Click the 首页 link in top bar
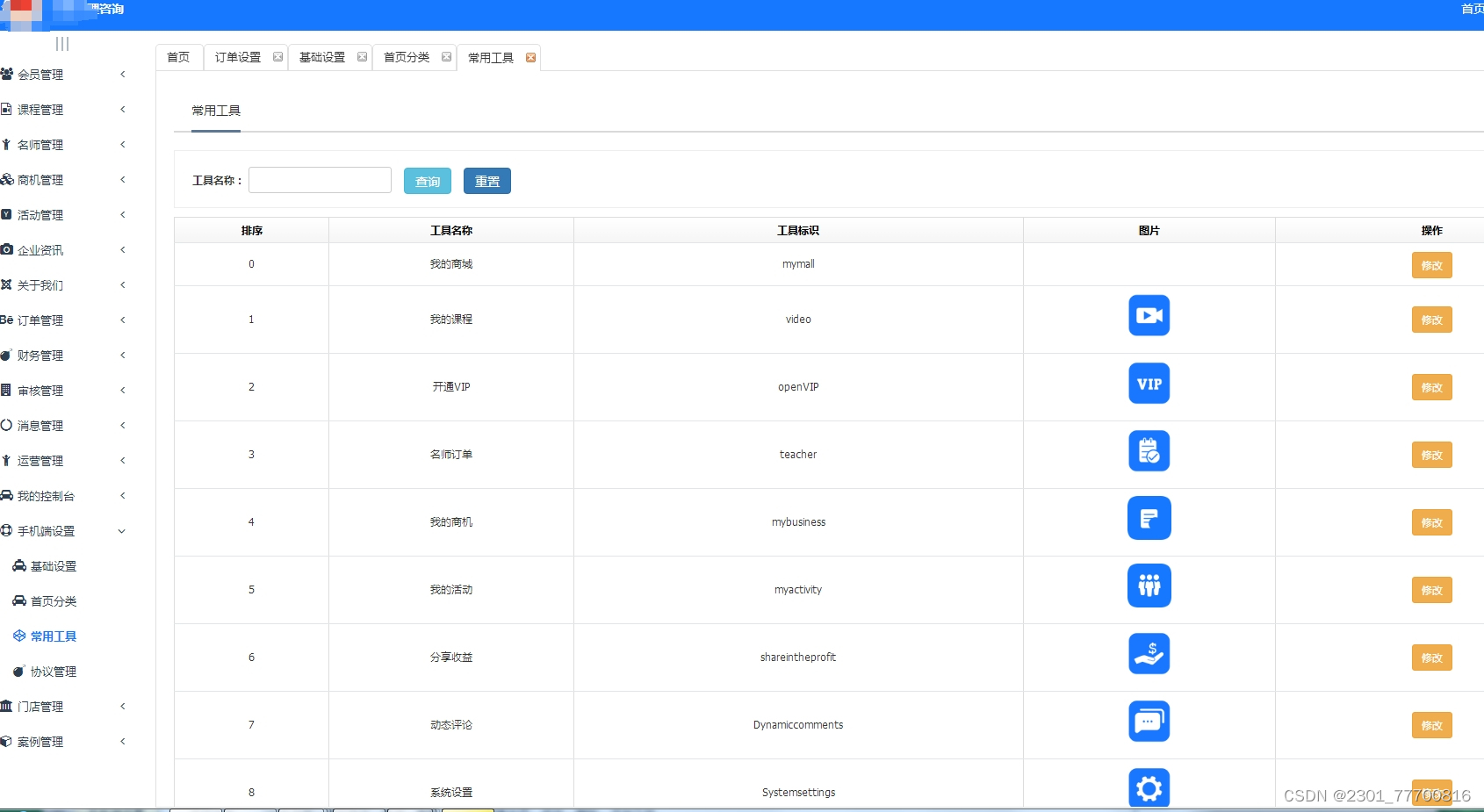This screenshot has width=1484, height=812. 1472,9
